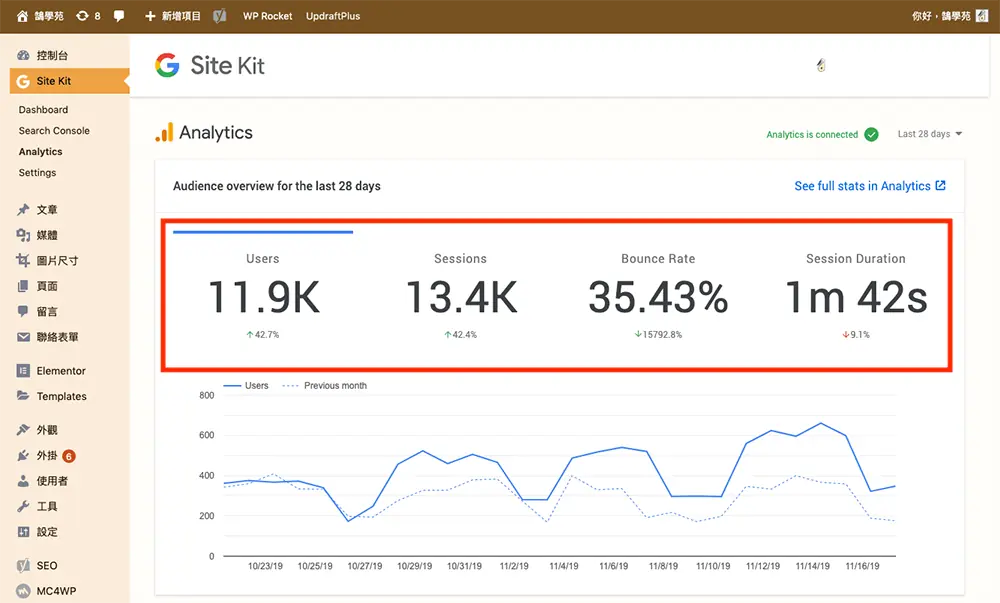Click the Yoast icon in the admin bar
Image resolution: width=1000 pixels, height=603 pixels.
point(219,16)
